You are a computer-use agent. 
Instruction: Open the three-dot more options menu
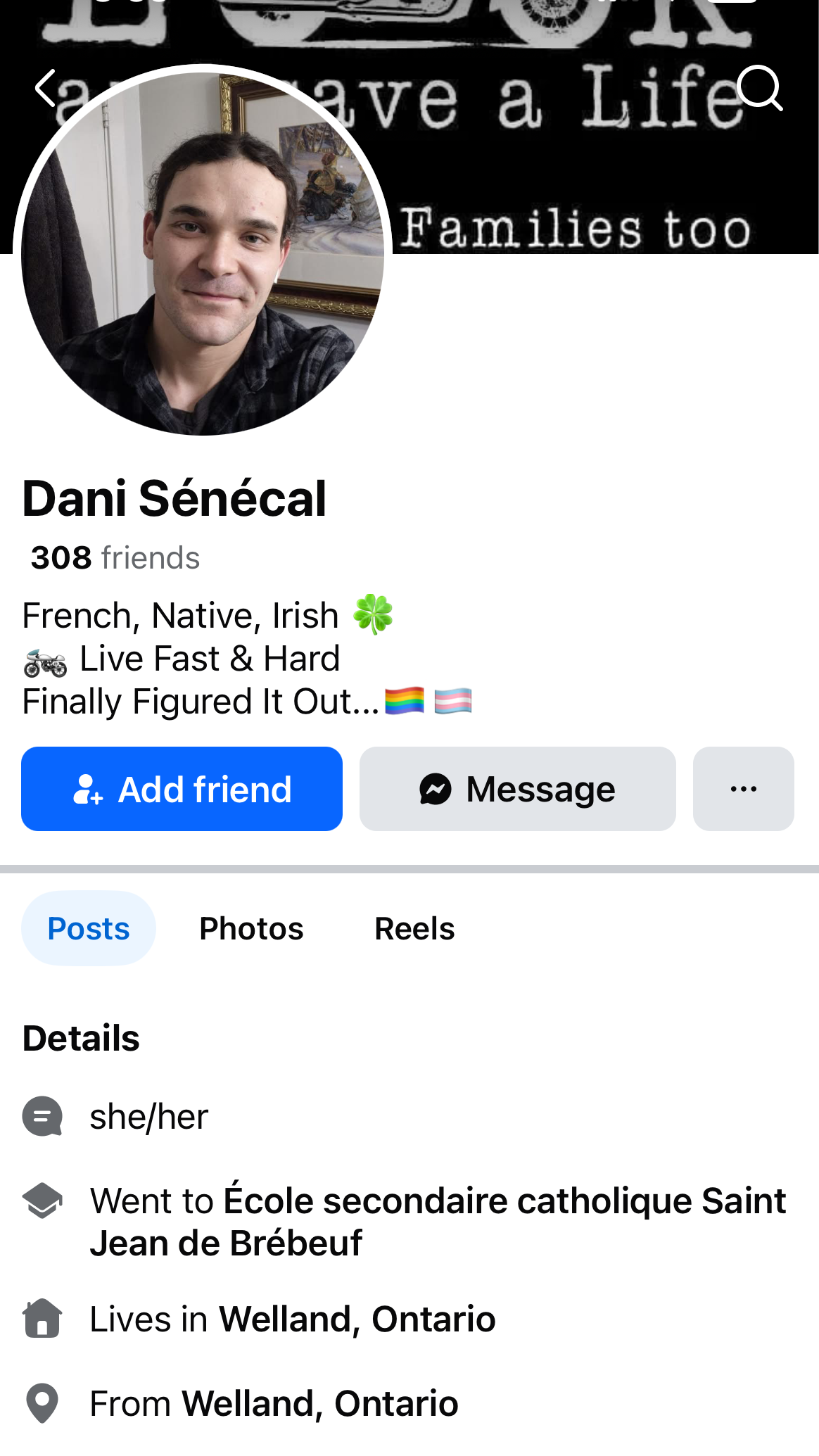[743, 789]
